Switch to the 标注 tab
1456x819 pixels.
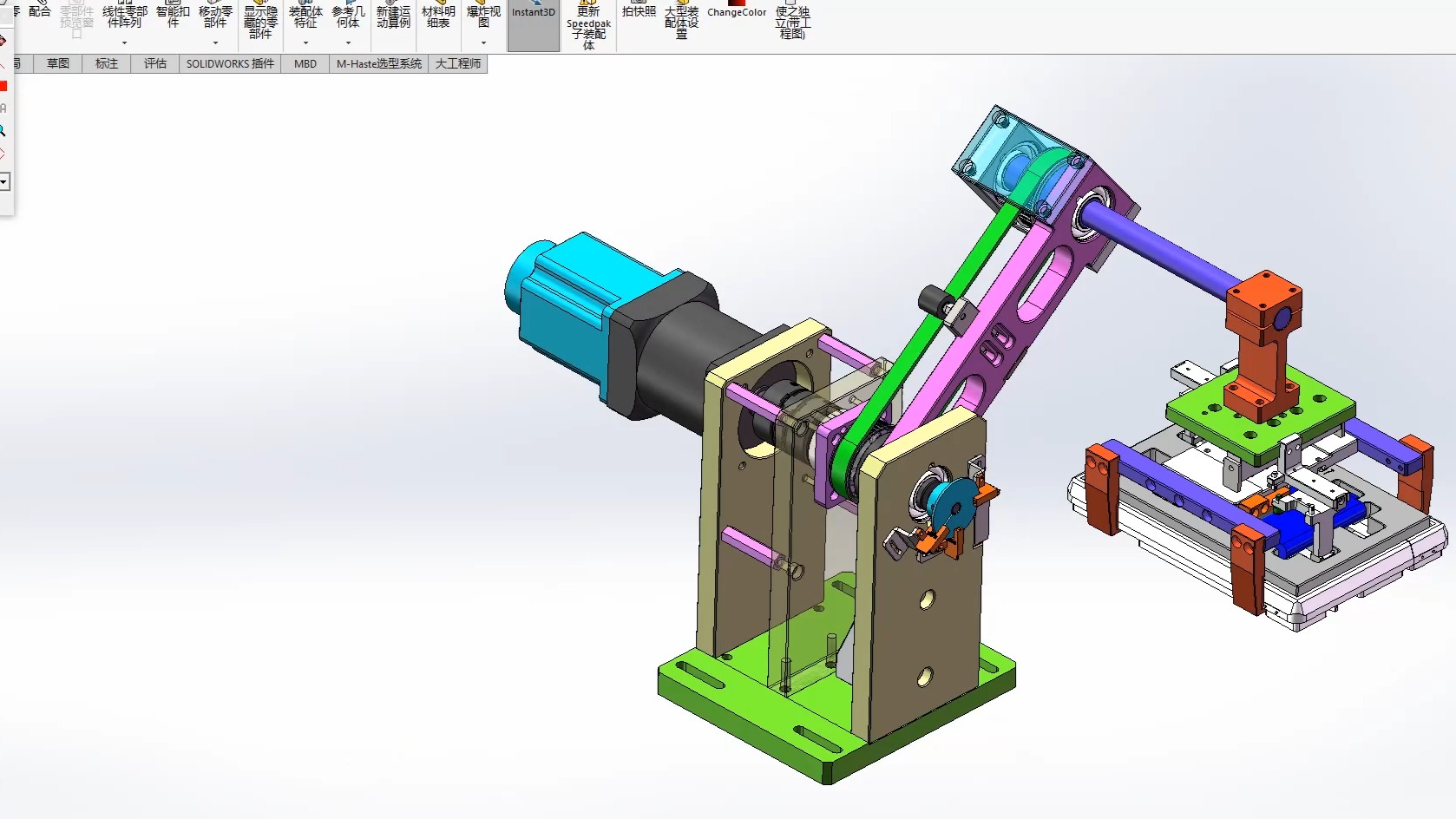pos(107,63)
